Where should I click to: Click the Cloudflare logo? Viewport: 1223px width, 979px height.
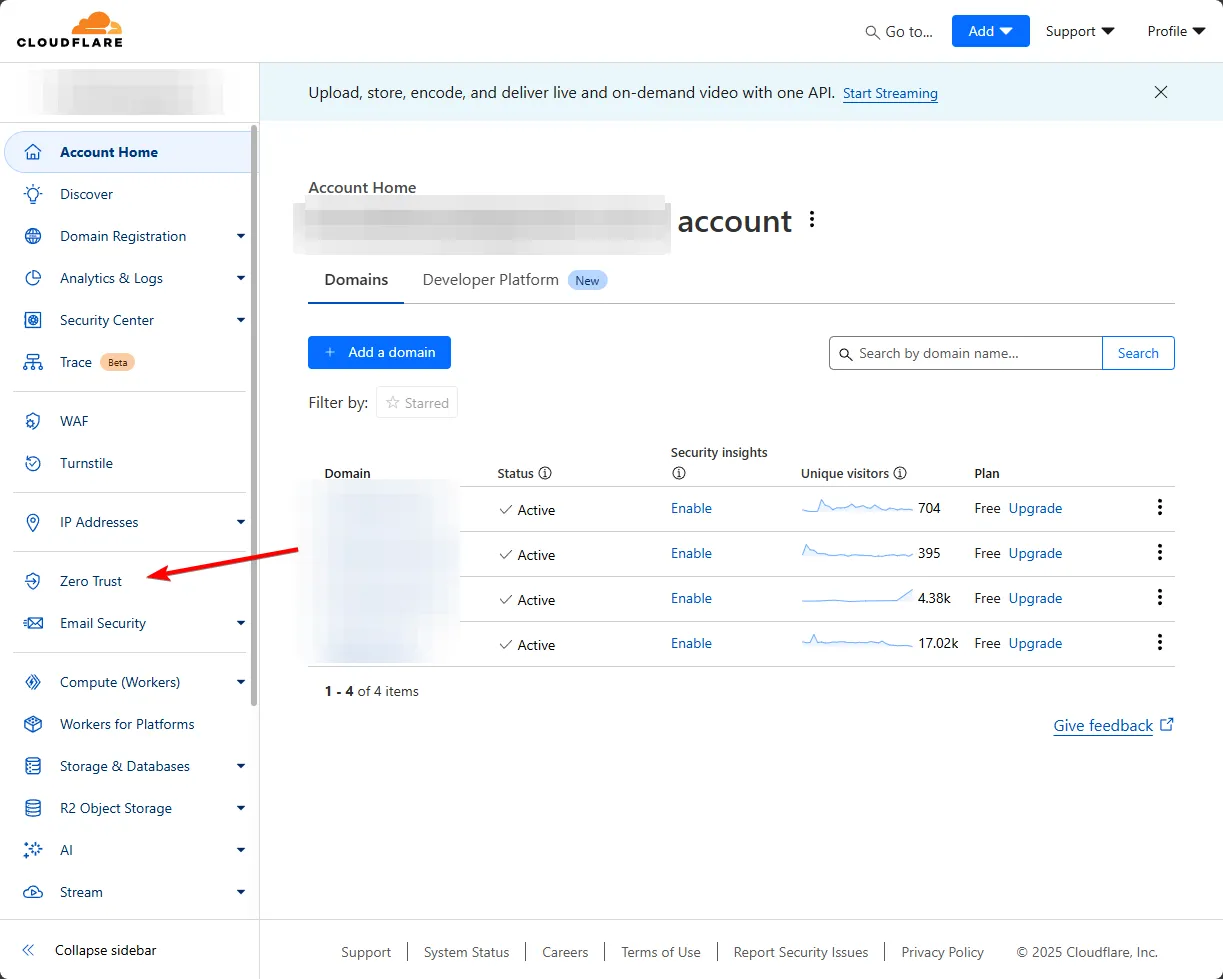[x=69, y=30]
